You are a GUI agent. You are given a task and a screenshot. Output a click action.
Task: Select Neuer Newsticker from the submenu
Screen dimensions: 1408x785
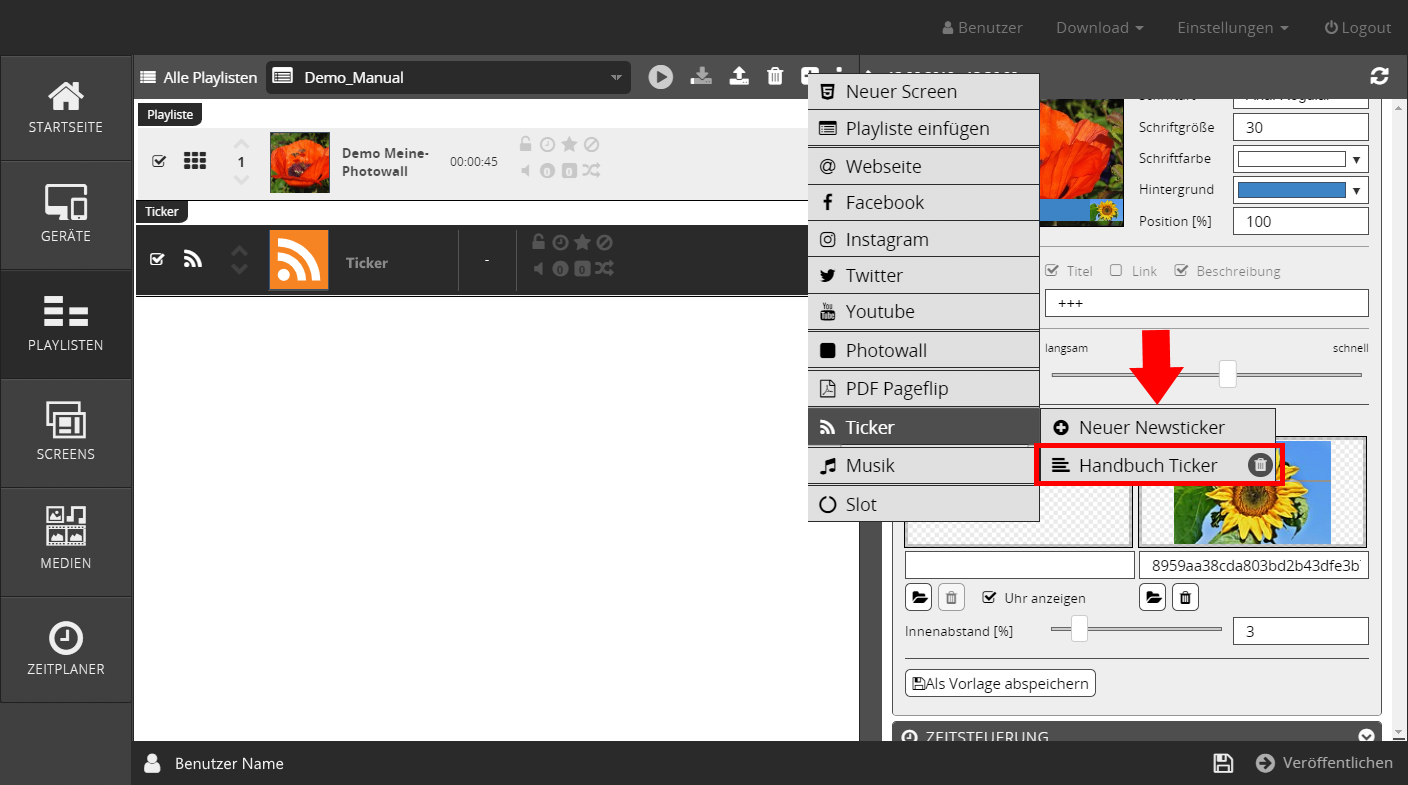point(1151,427)
